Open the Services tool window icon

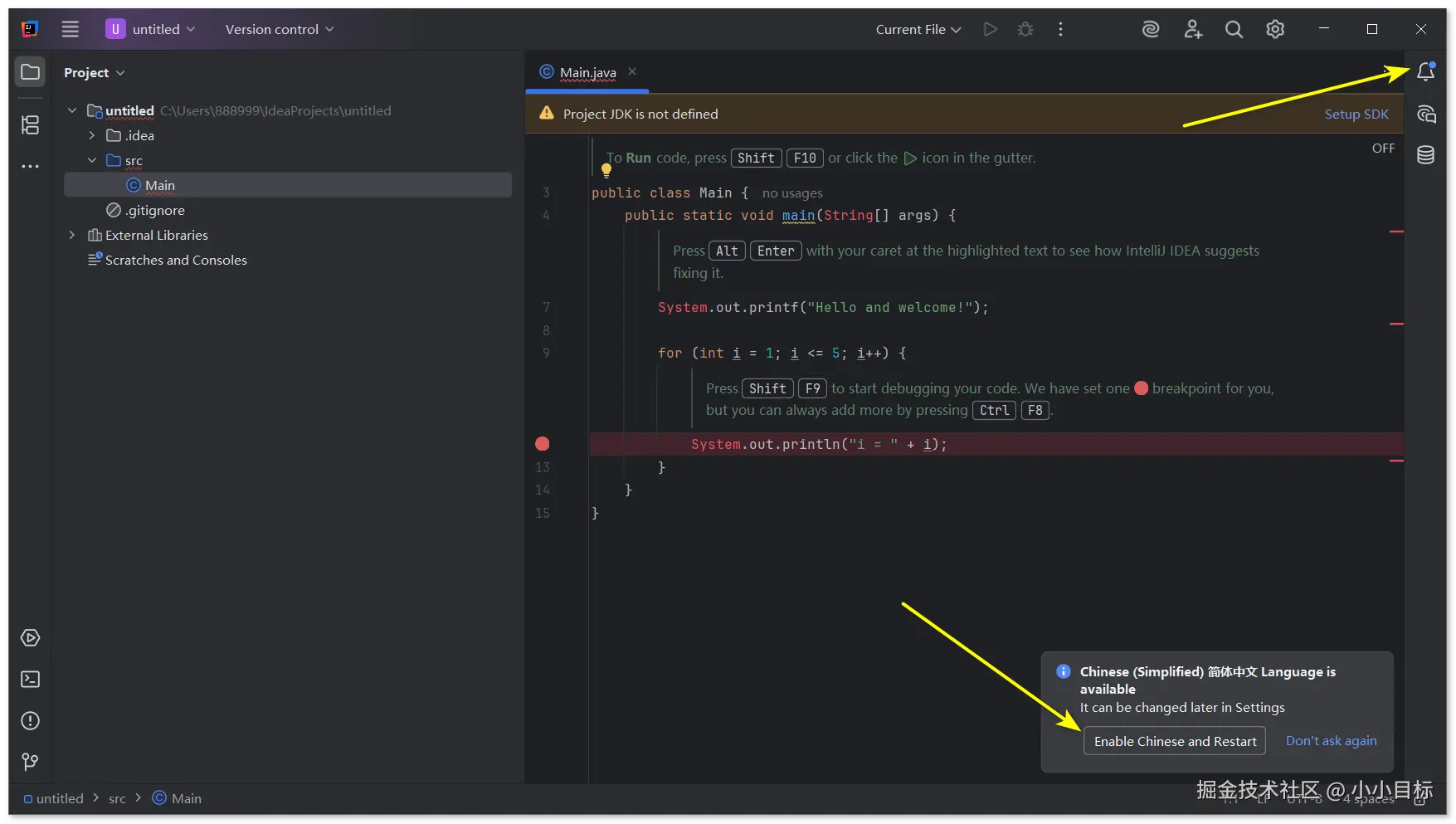30,637
